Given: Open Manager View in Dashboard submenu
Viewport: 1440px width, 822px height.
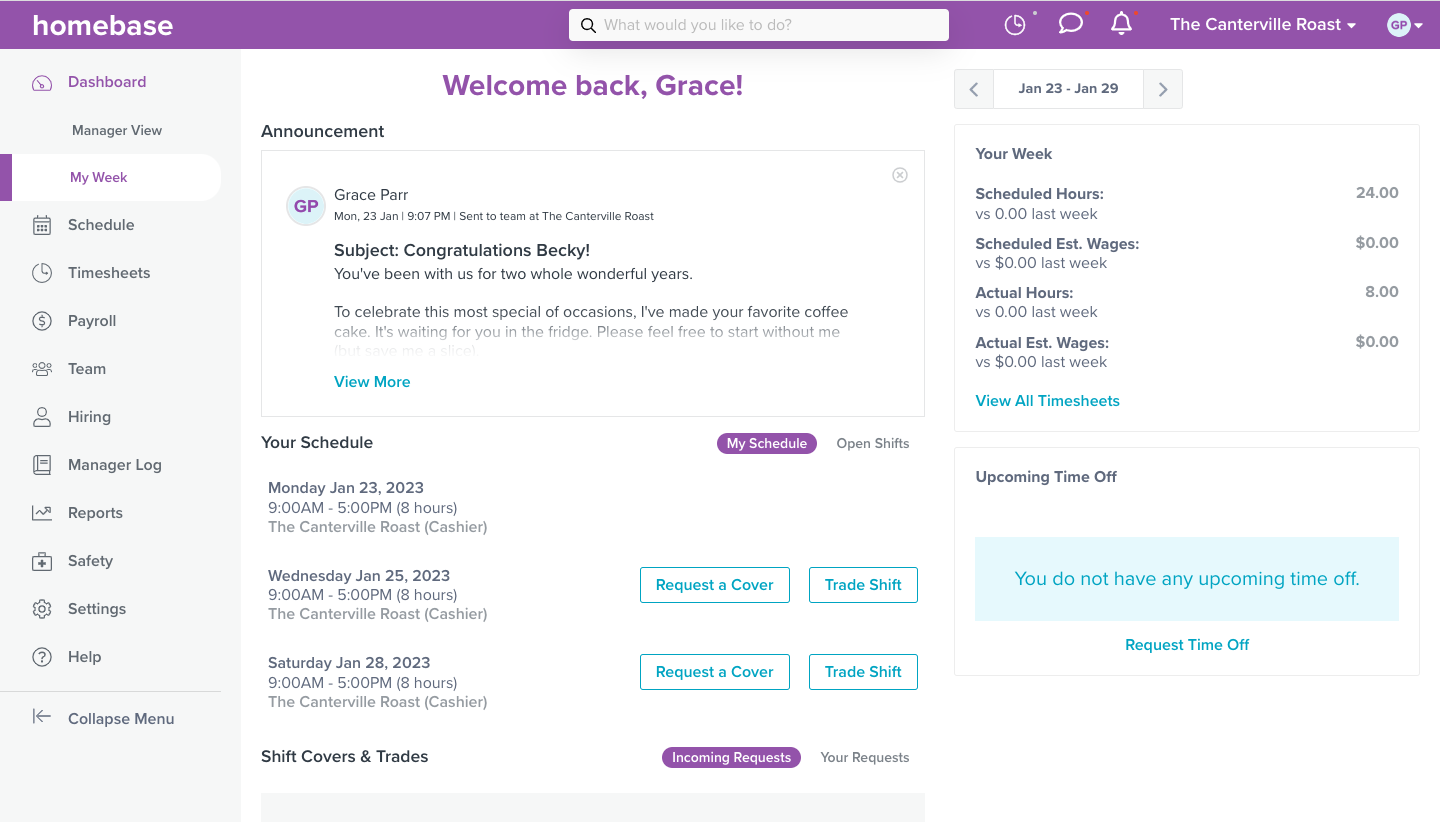Looking at the screenshot, I should tap(117, 130).
